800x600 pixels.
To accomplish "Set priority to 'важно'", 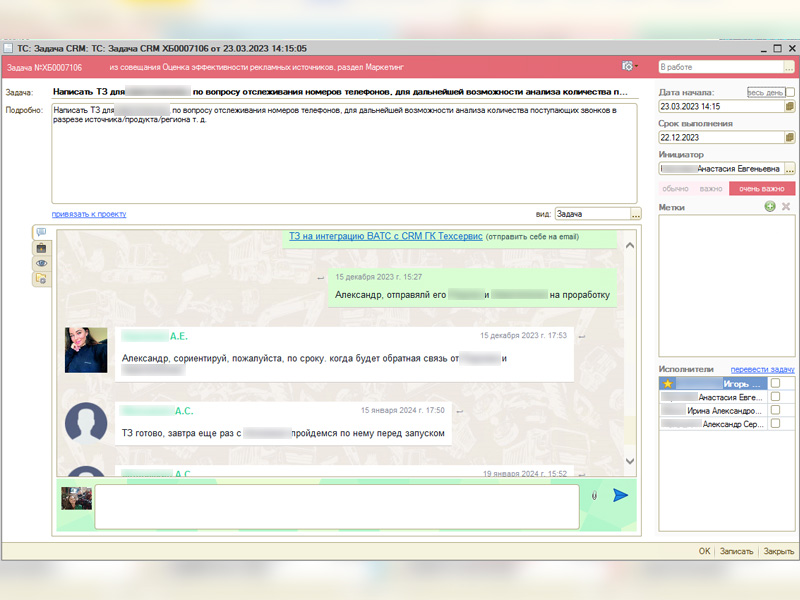I will (x=711, y=188).
